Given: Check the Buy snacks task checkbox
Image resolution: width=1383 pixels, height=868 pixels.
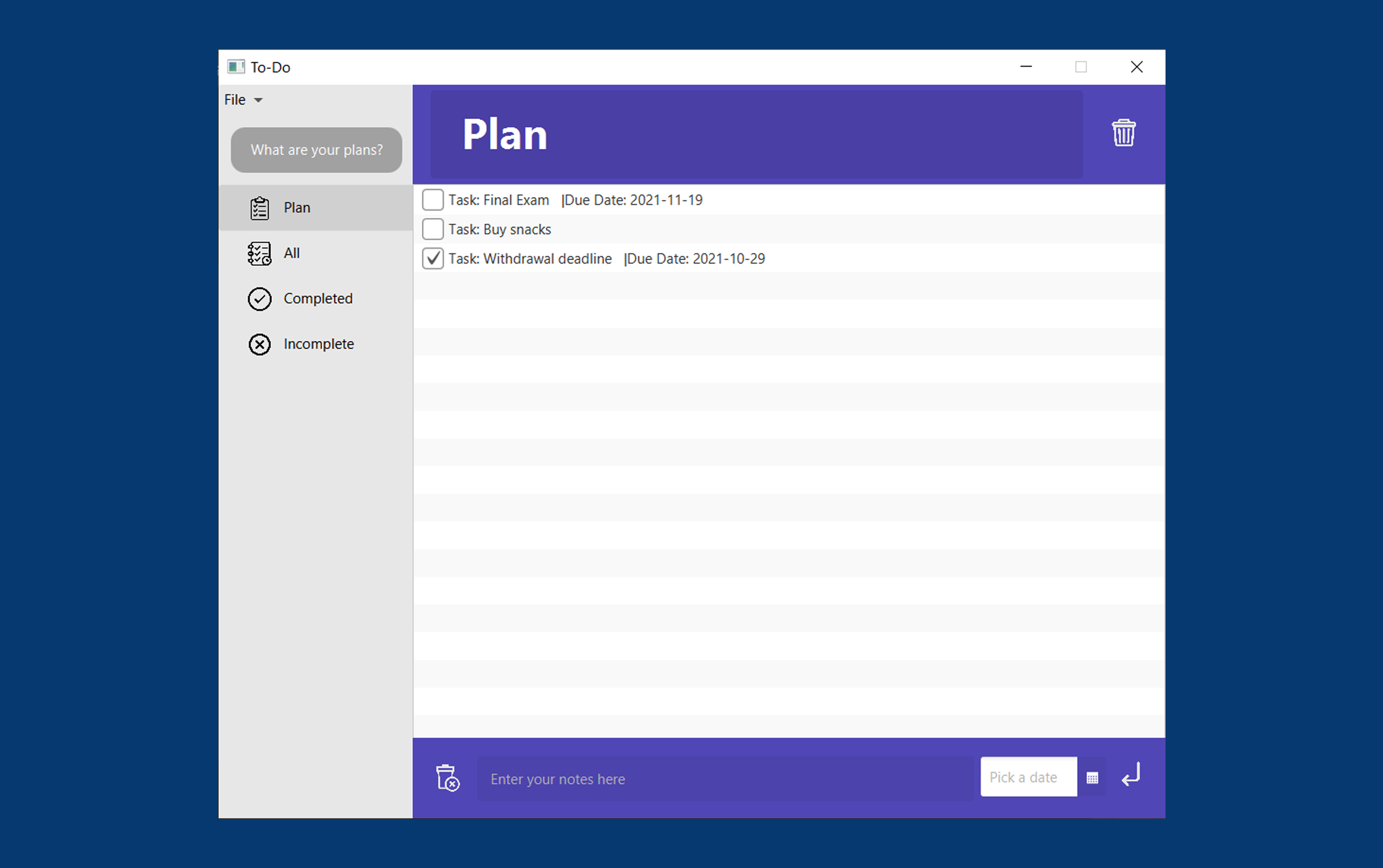Looking at the screenshot, I should click(433, 229).
